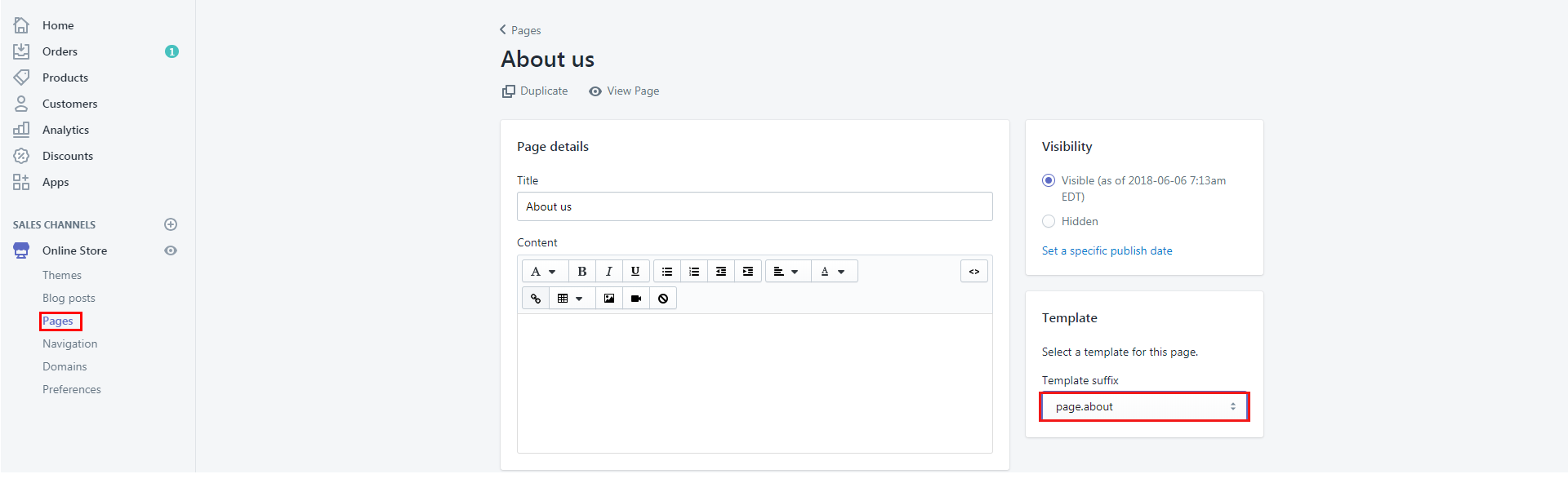Open the Template suffix page.about dropdown
1568x483 pixels.
tap(1143, 406)
